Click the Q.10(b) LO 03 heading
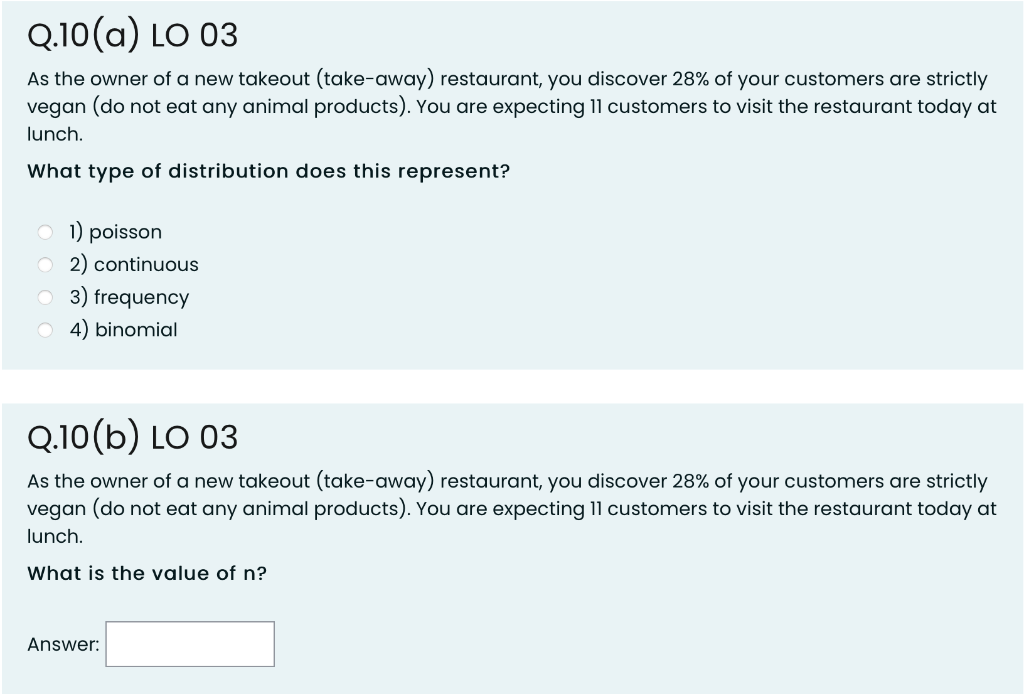The height and width of the screenshot is (694, 1024). click(x=133, y=436)
